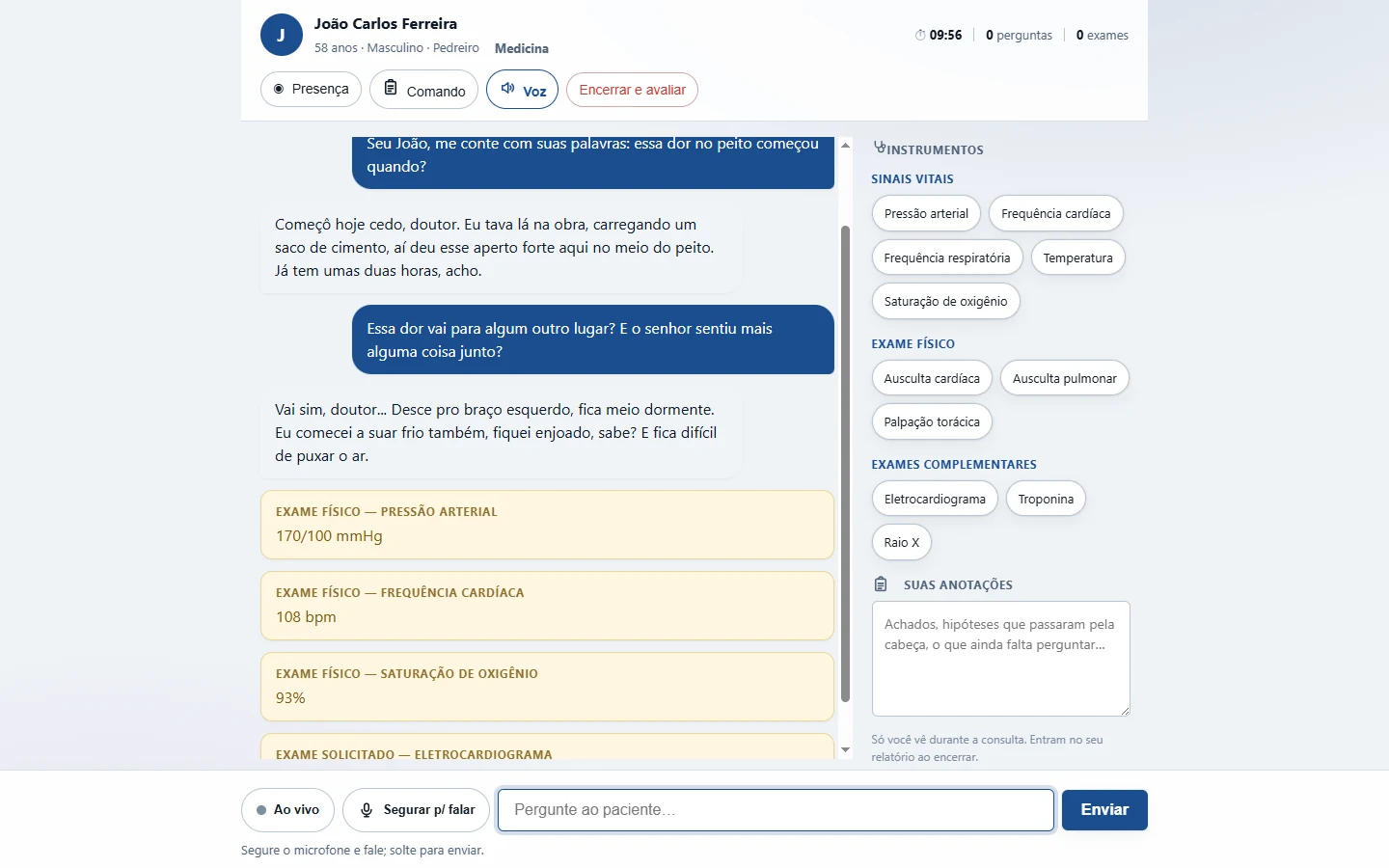This screenshot has width=1389, height=868.
Task: Focus the Pergunte ao paciente input field
Action: (x=776, y=810)
